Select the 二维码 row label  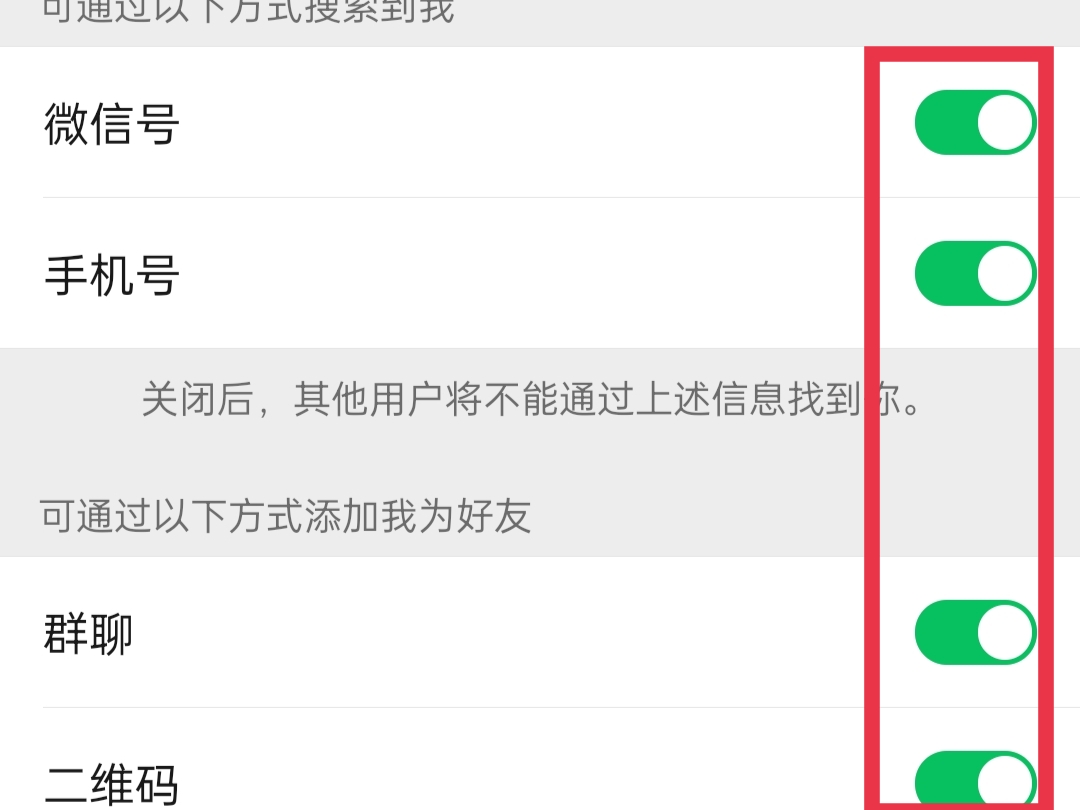coord(112,784)
